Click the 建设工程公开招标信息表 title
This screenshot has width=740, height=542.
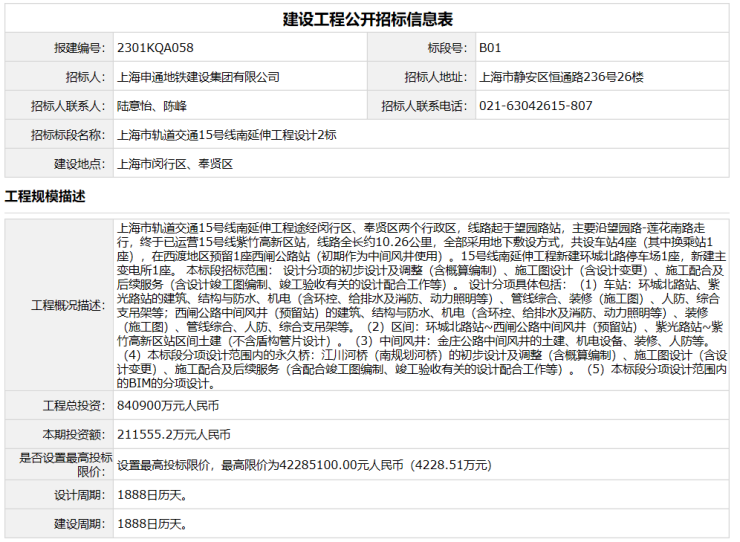tap(369, 19)
